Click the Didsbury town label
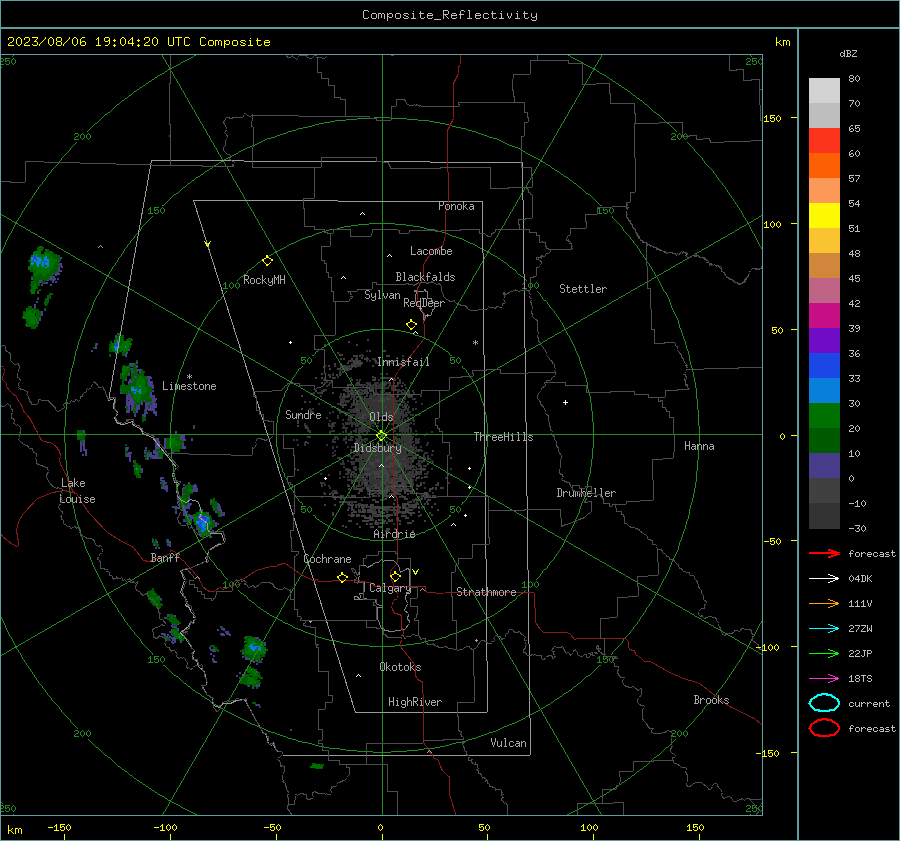The width and height of the screenshot is (900, 841). (x=377, y=448)
